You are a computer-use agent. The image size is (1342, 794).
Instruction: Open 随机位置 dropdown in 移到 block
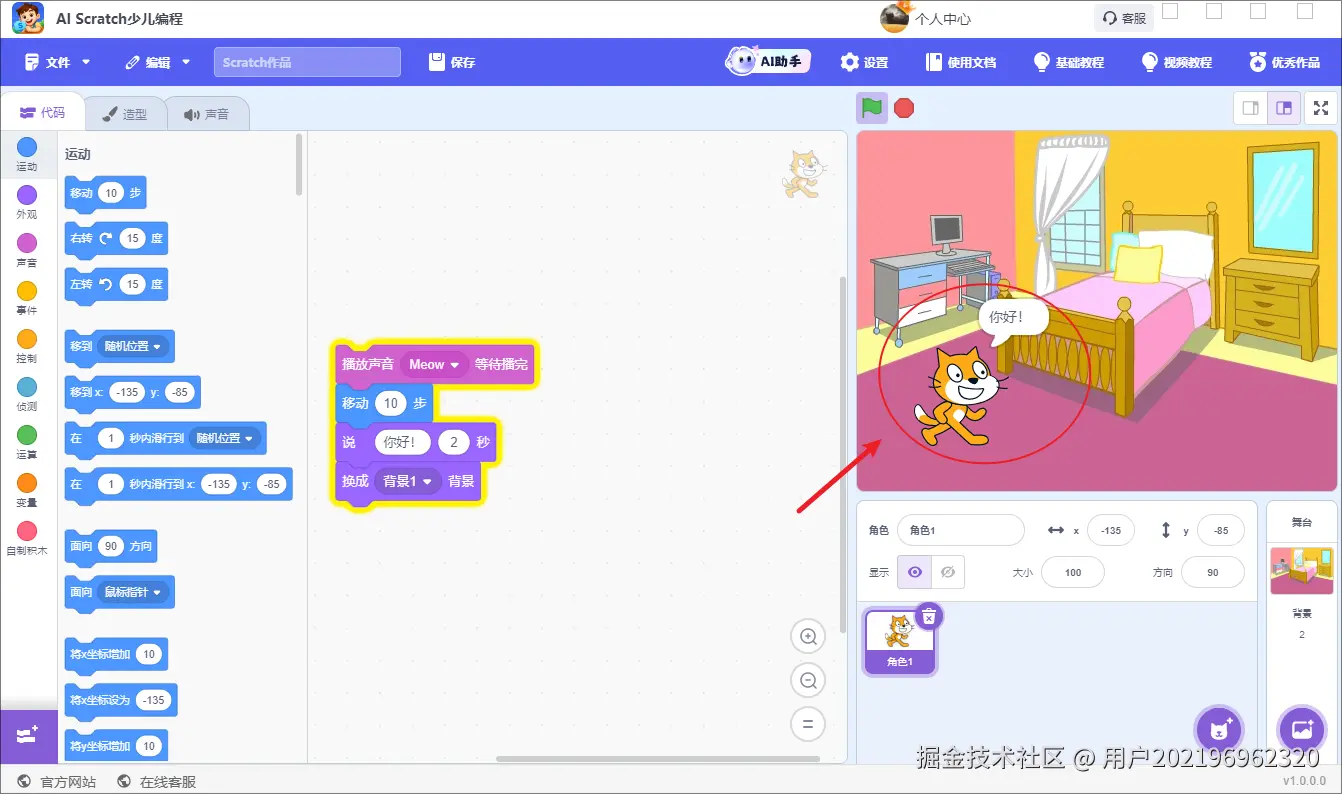click(133, 346)
